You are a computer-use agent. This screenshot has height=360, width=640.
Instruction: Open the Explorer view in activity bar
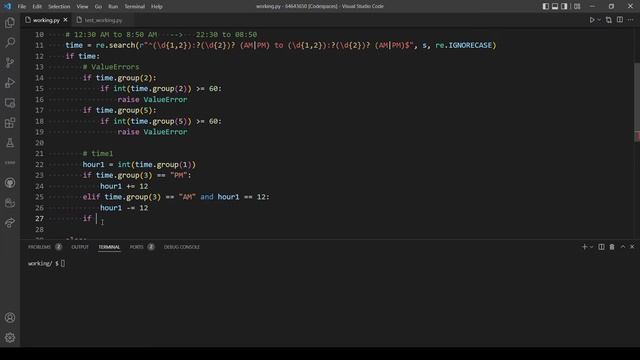(10, 22)
